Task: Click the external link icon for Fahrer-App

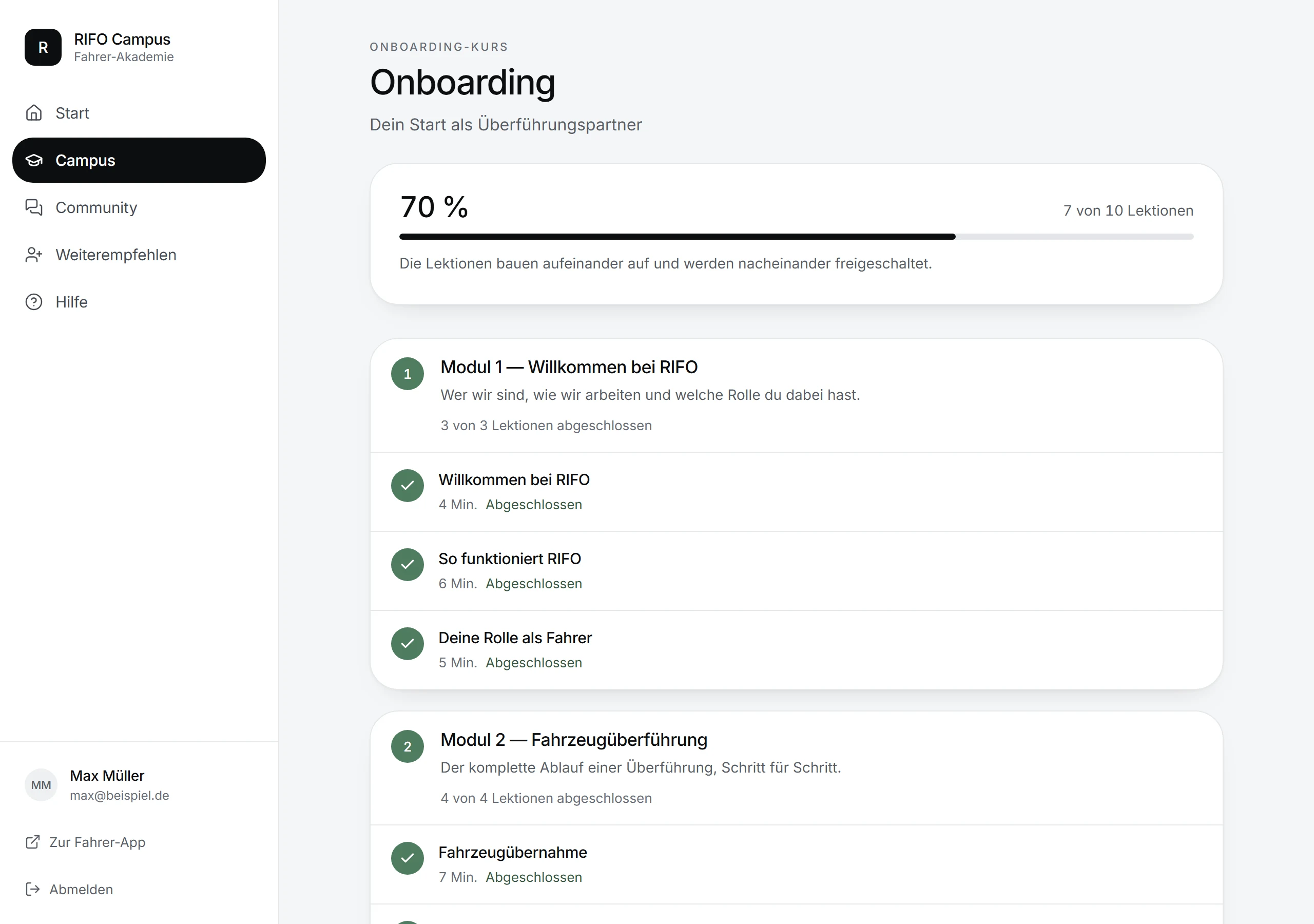Action: click(x=33, y=842)
